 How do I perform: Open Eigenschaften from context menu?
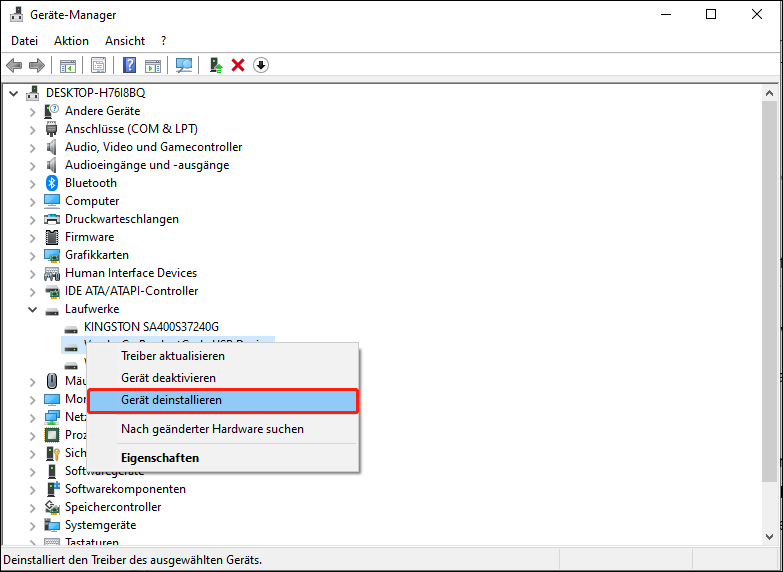(223, 458)
